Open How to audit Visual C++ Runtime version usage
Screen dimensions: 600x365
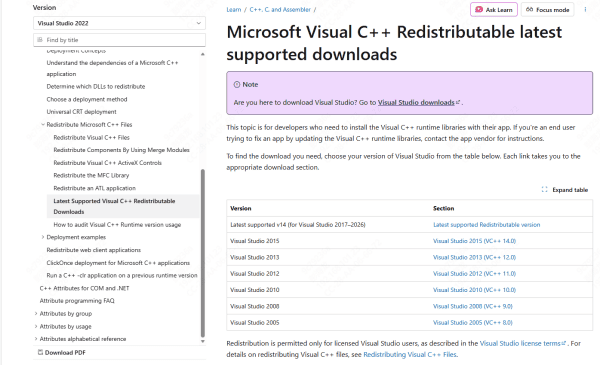[x=117, y=225]
